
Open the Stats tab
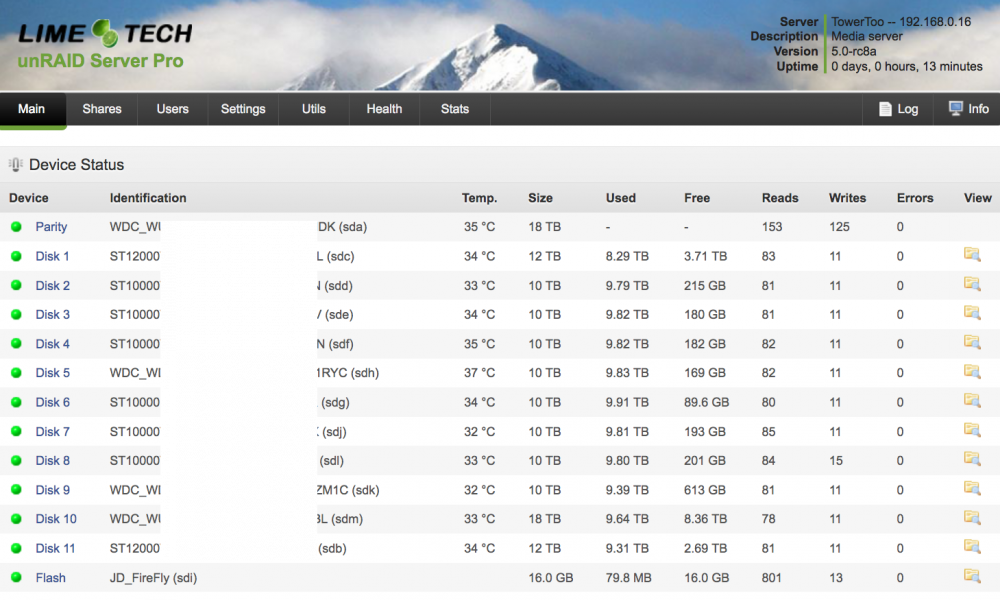pos(455,109)
